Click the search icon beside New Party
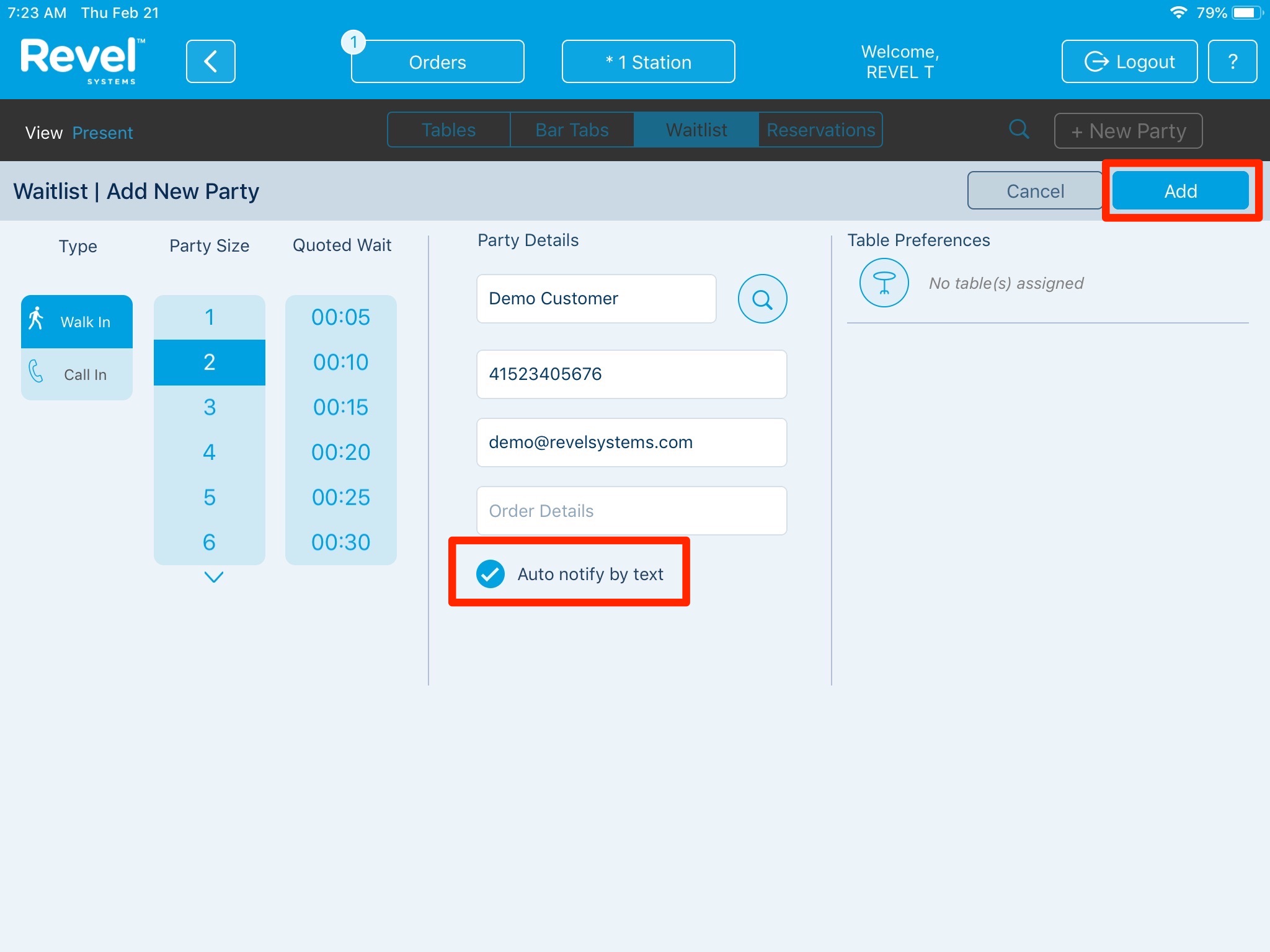 tap(1018, 130)
